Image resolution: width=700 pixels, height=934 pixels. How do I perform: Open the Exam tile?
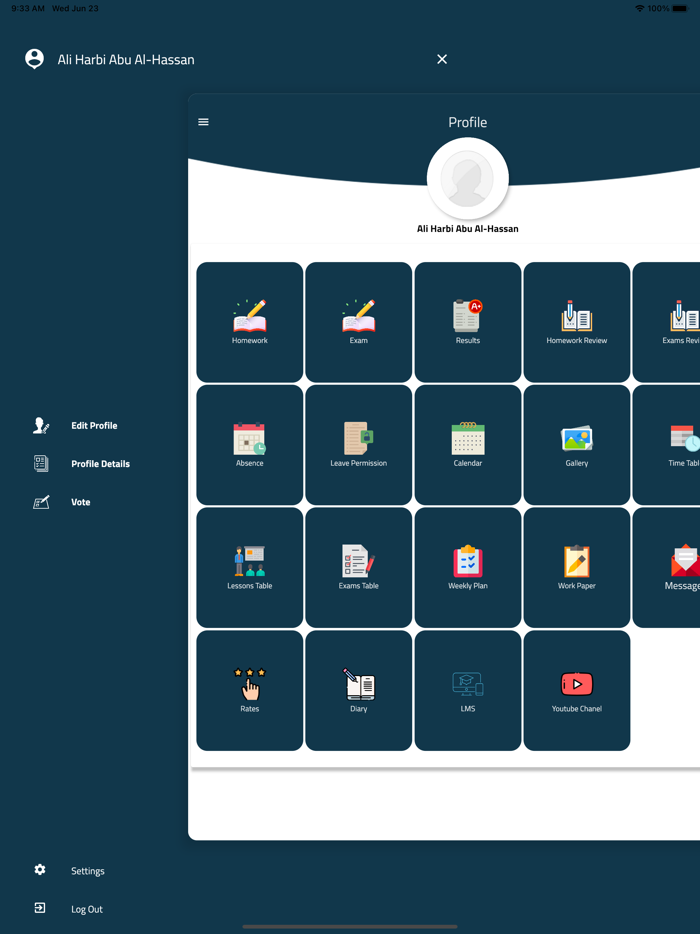pyautogui.click(x=358, y=322)
